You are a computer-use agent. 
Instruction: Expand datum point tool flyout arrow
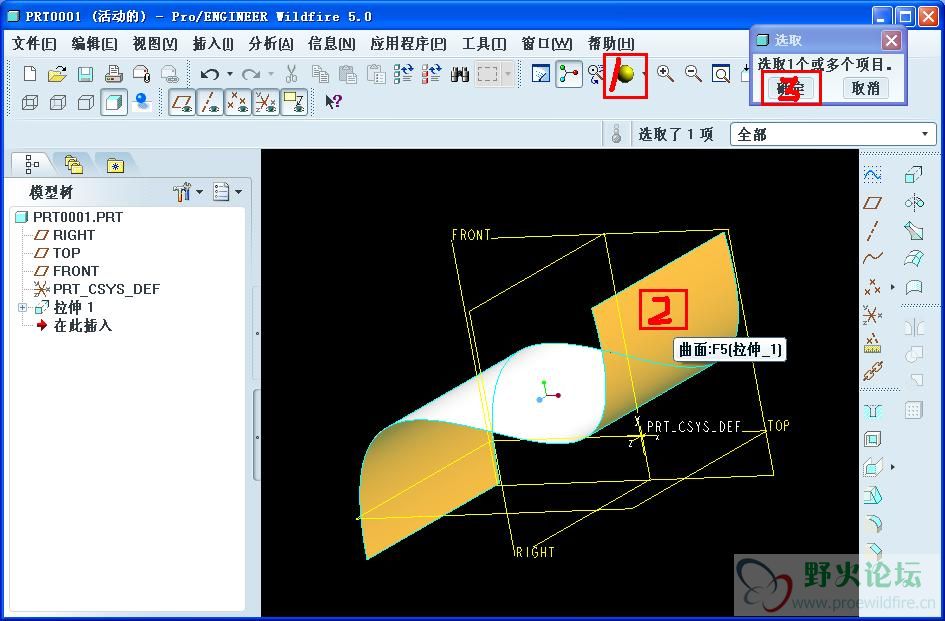pyautogui.click(x=893, y=287)
